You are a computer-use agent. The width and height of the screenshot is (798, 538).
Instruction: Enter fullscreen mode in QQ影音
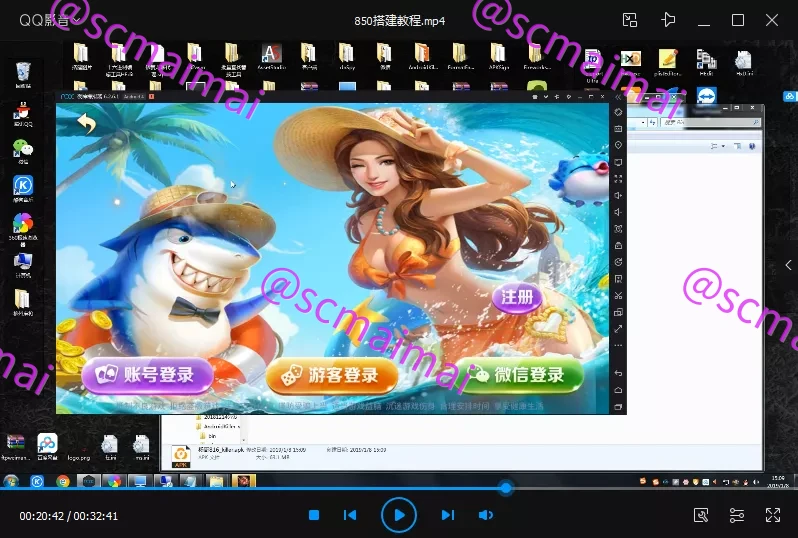(773, 515)
